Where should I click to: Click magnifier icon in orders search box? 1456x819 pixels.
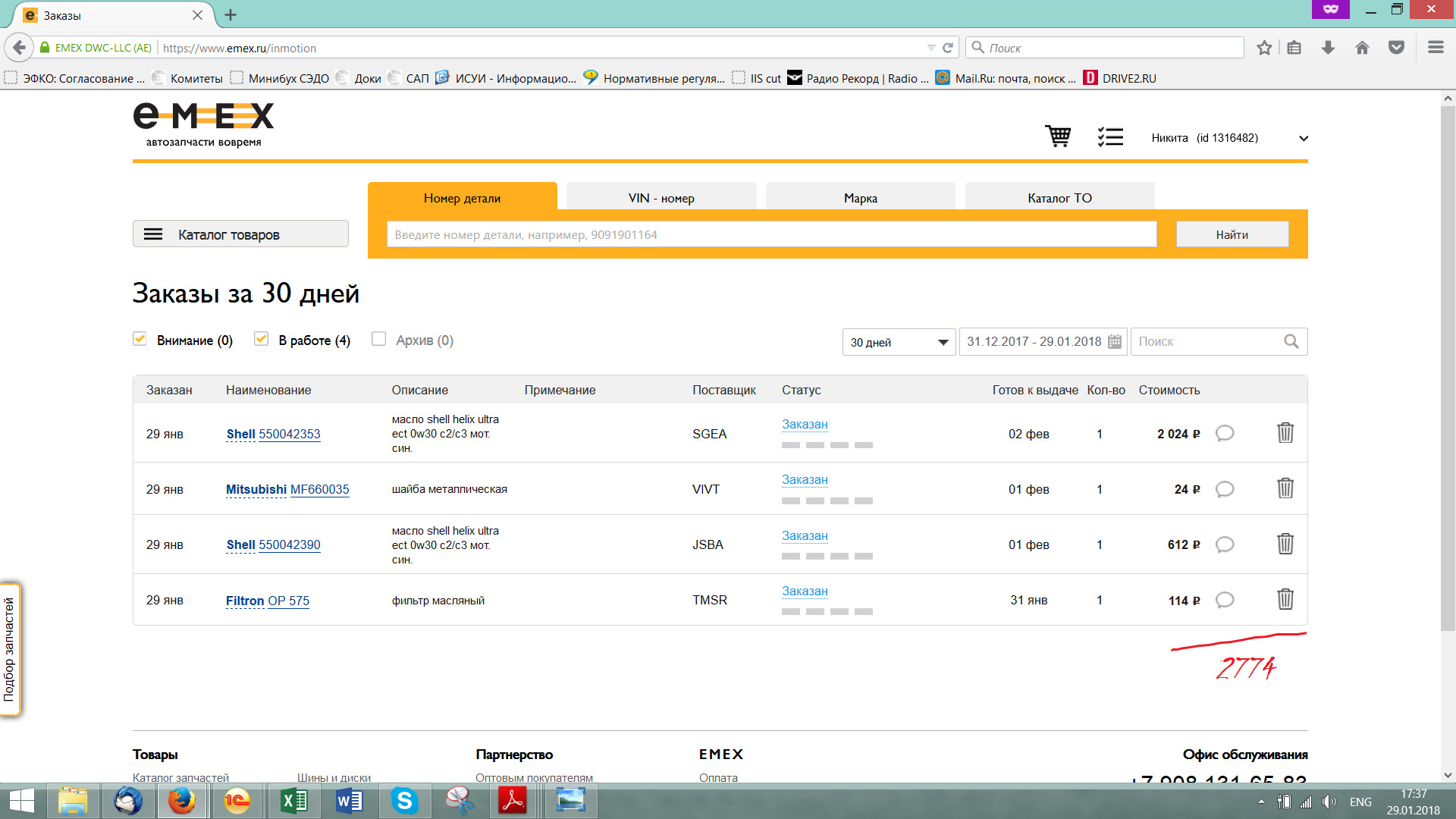1291,342
